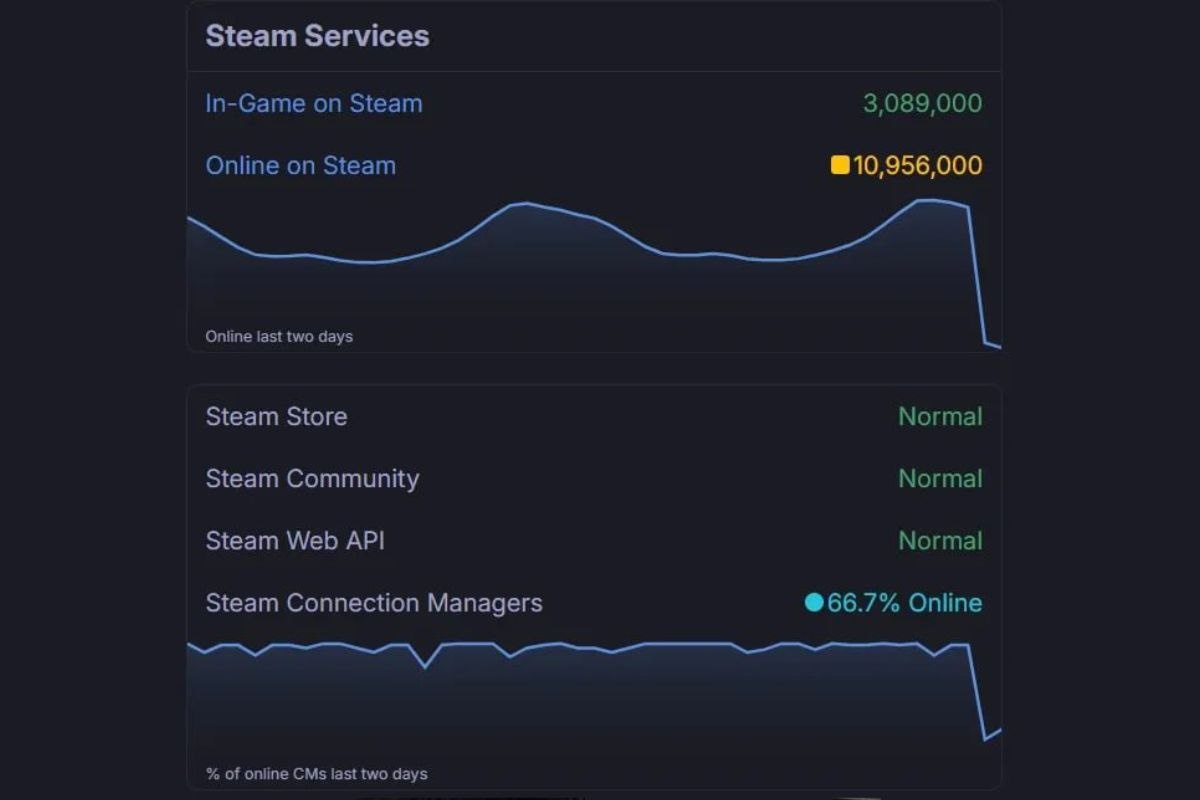
Task: Click the Steam Services heading
Action: click(317, 36)
